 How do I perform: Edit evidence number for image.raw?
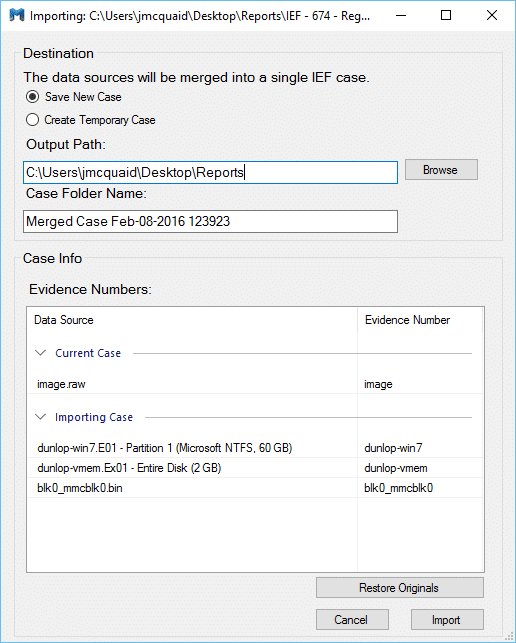[420, 384]
